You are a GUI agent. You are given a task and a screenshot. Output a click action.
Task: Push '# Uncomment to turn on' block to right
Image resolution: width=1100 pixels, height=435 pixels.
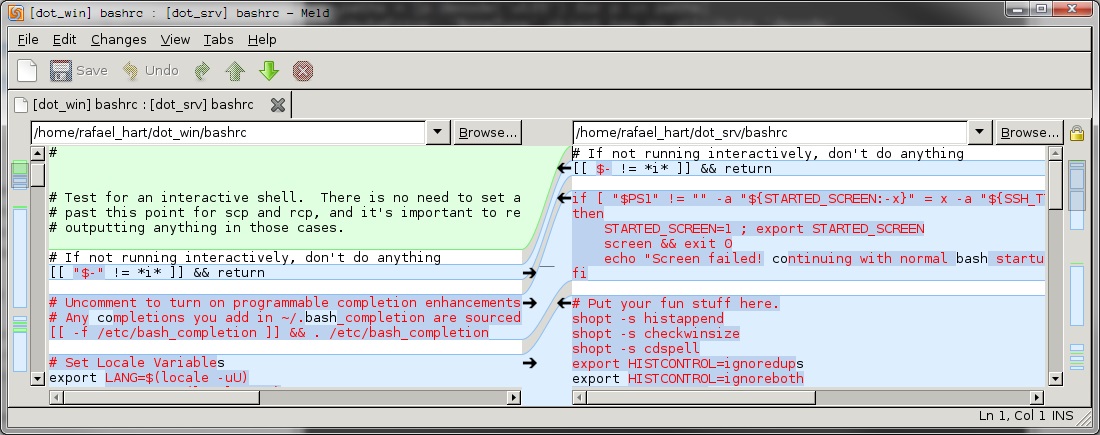(529, 303)
